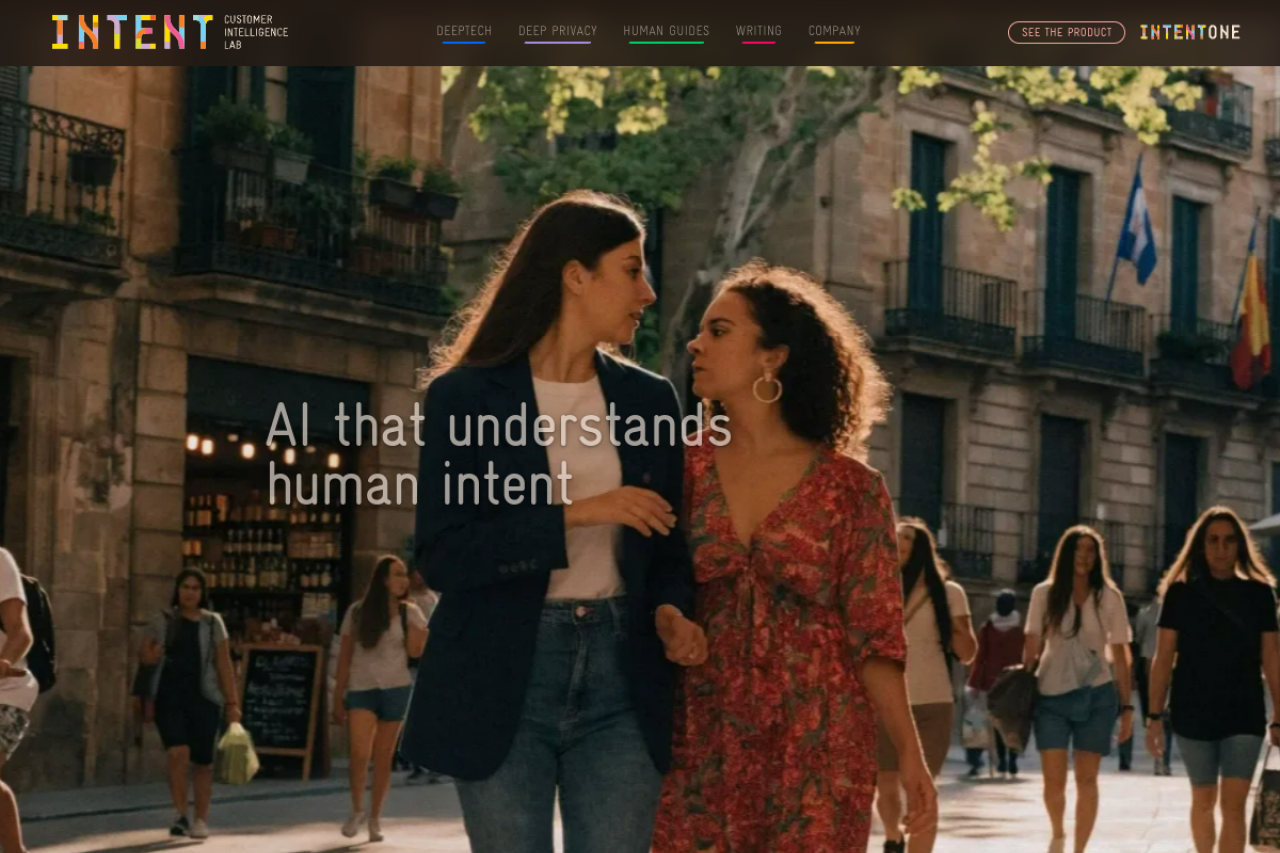Open the Writing page
This screenshot has height=853, width=1280.
tap(759, 31)
